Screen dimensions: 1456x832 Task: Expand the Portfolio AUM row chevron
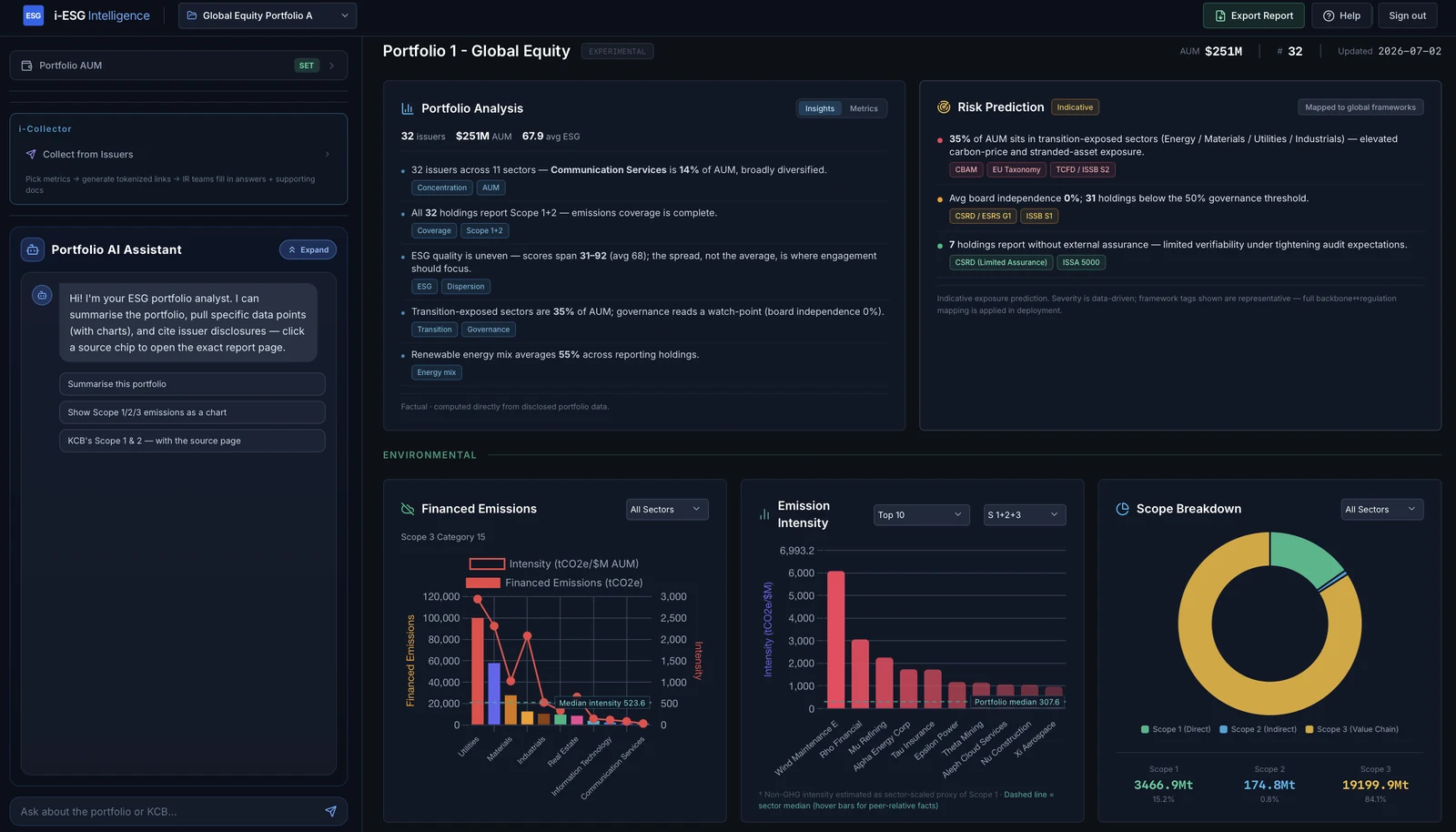point(332,66)
